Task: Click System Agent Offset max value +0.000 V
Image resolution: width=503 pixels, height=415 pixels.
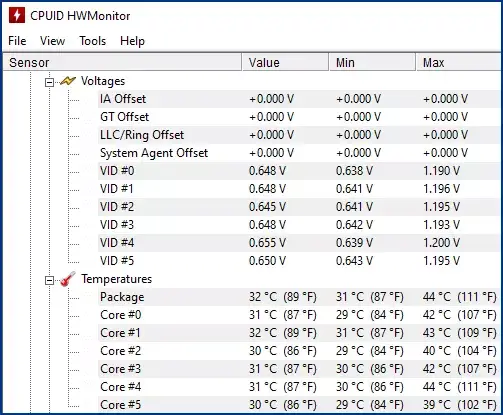Action: pyautogui.click(x=446, y=153)
